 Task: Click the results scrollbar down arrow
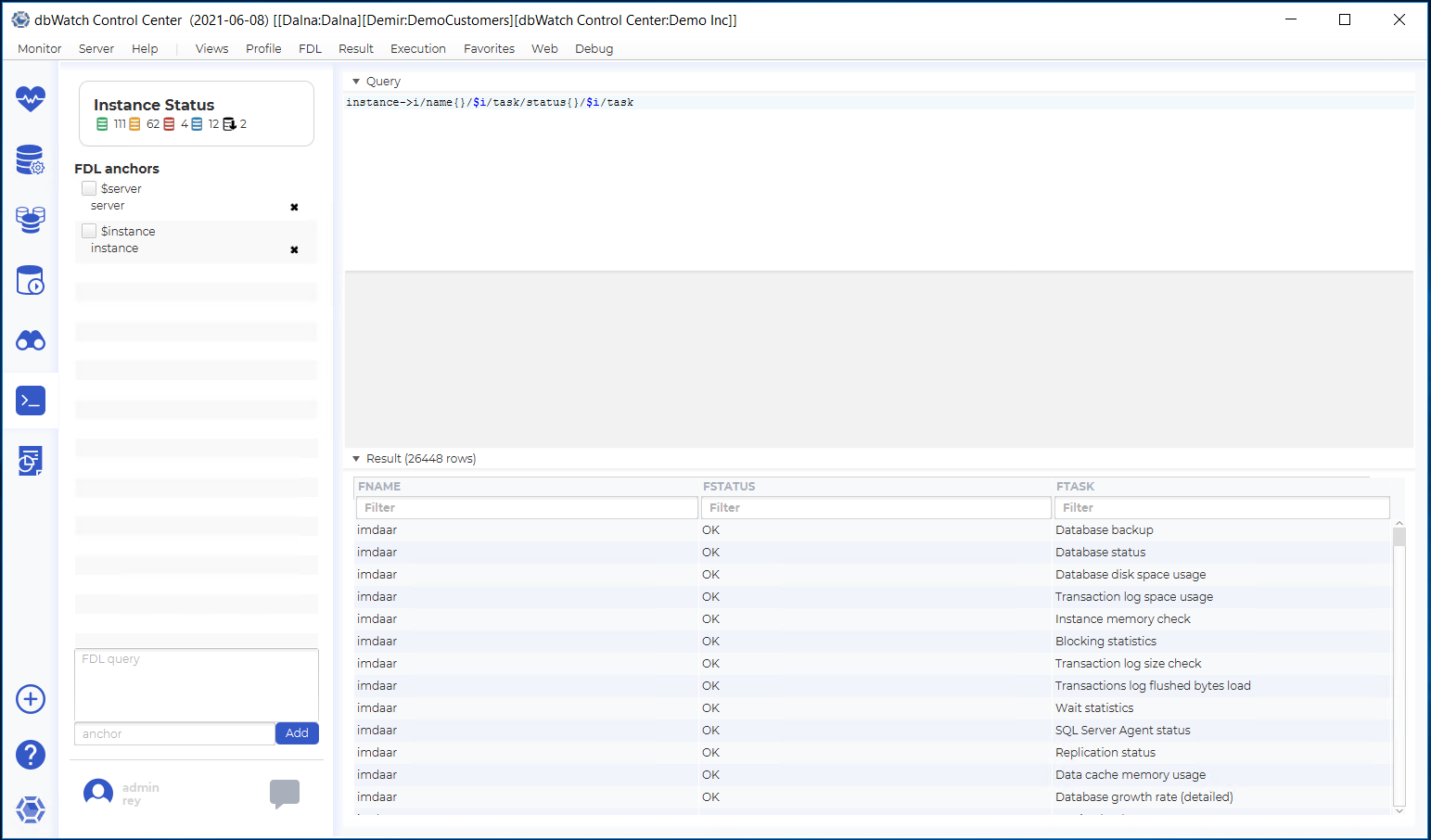[x=1399, y=811]
